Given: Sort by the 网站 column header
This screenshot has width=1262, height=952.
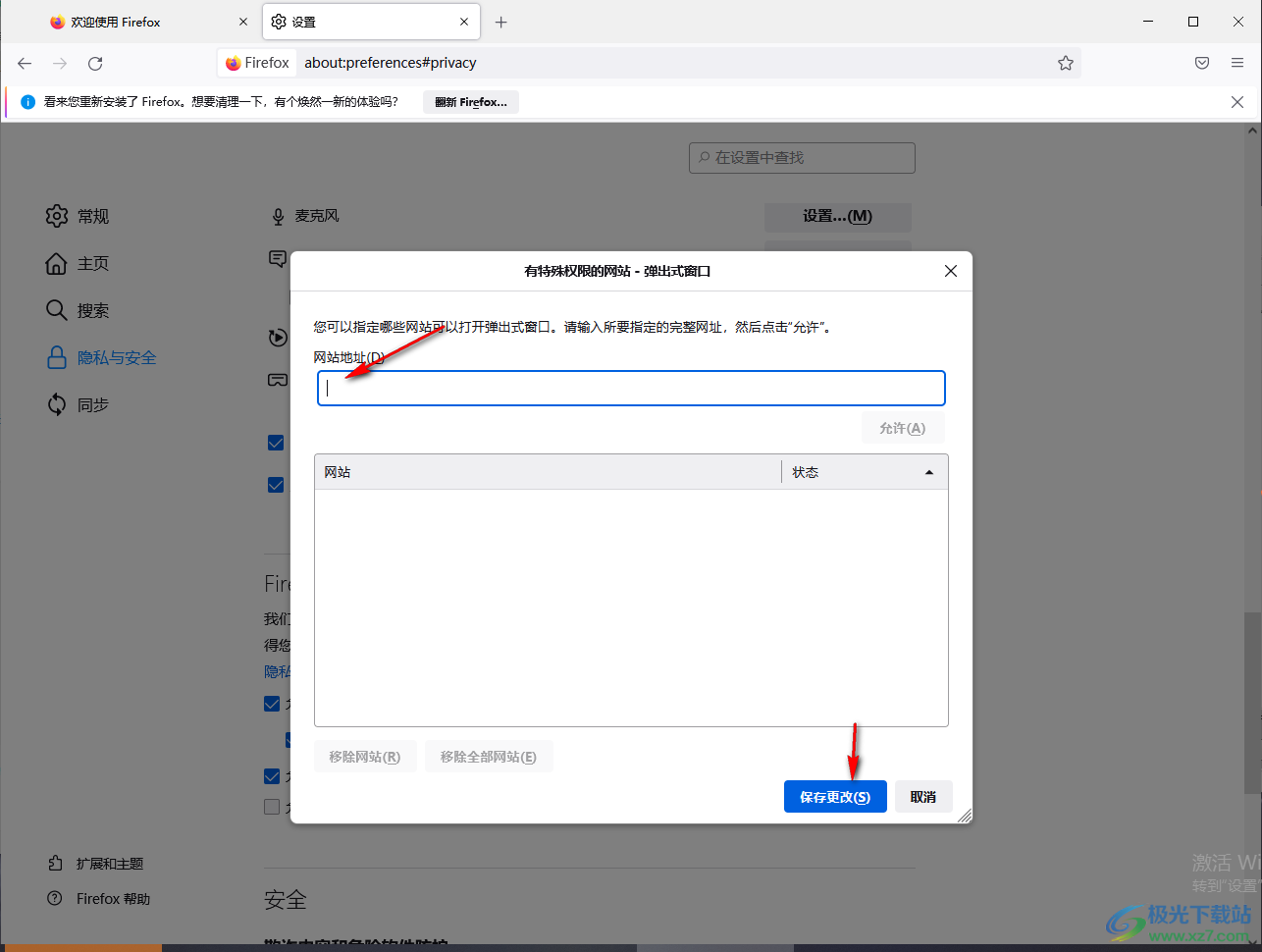Looking at the screenshot, I should tap(548, 472).
